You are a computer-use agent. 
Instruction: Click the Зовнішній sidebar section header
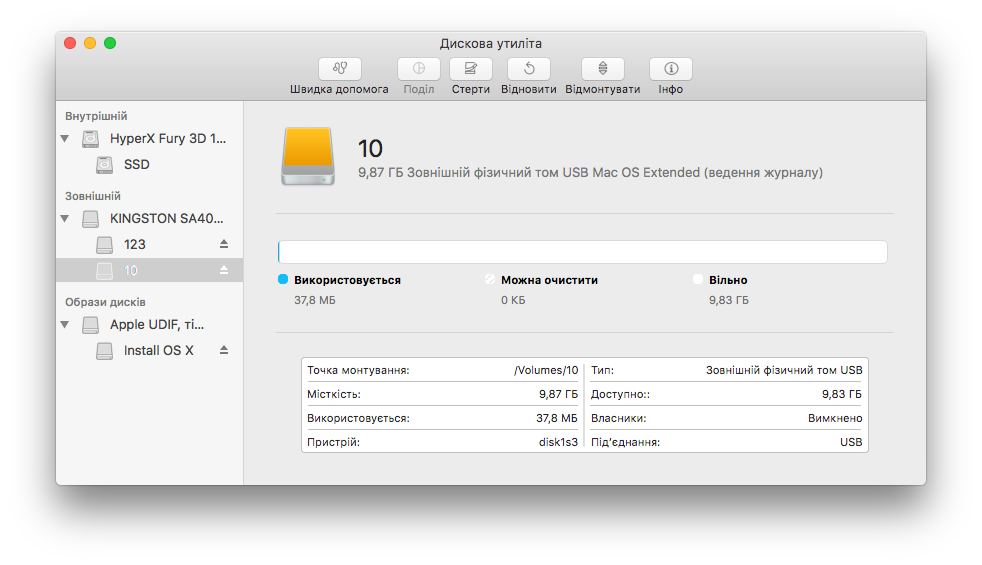[93, 196]
